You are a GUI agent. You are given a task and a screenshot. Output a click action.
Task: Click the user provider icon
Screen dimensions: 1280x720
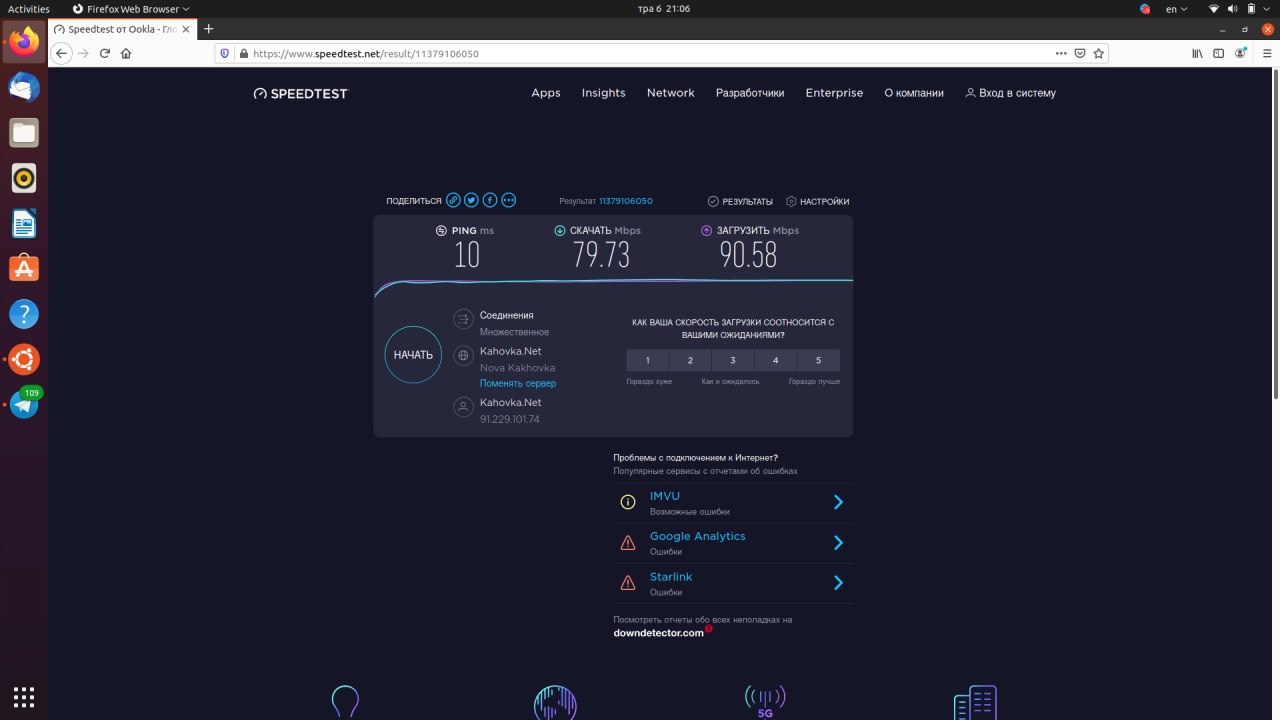[x=463, y=407]
